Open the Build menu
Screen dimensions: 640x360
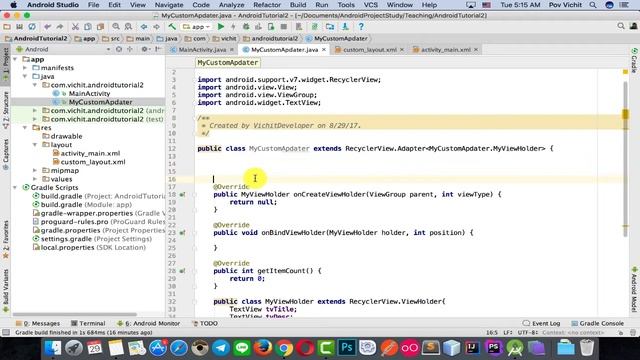pyautogui.click(x=298, y=5)
